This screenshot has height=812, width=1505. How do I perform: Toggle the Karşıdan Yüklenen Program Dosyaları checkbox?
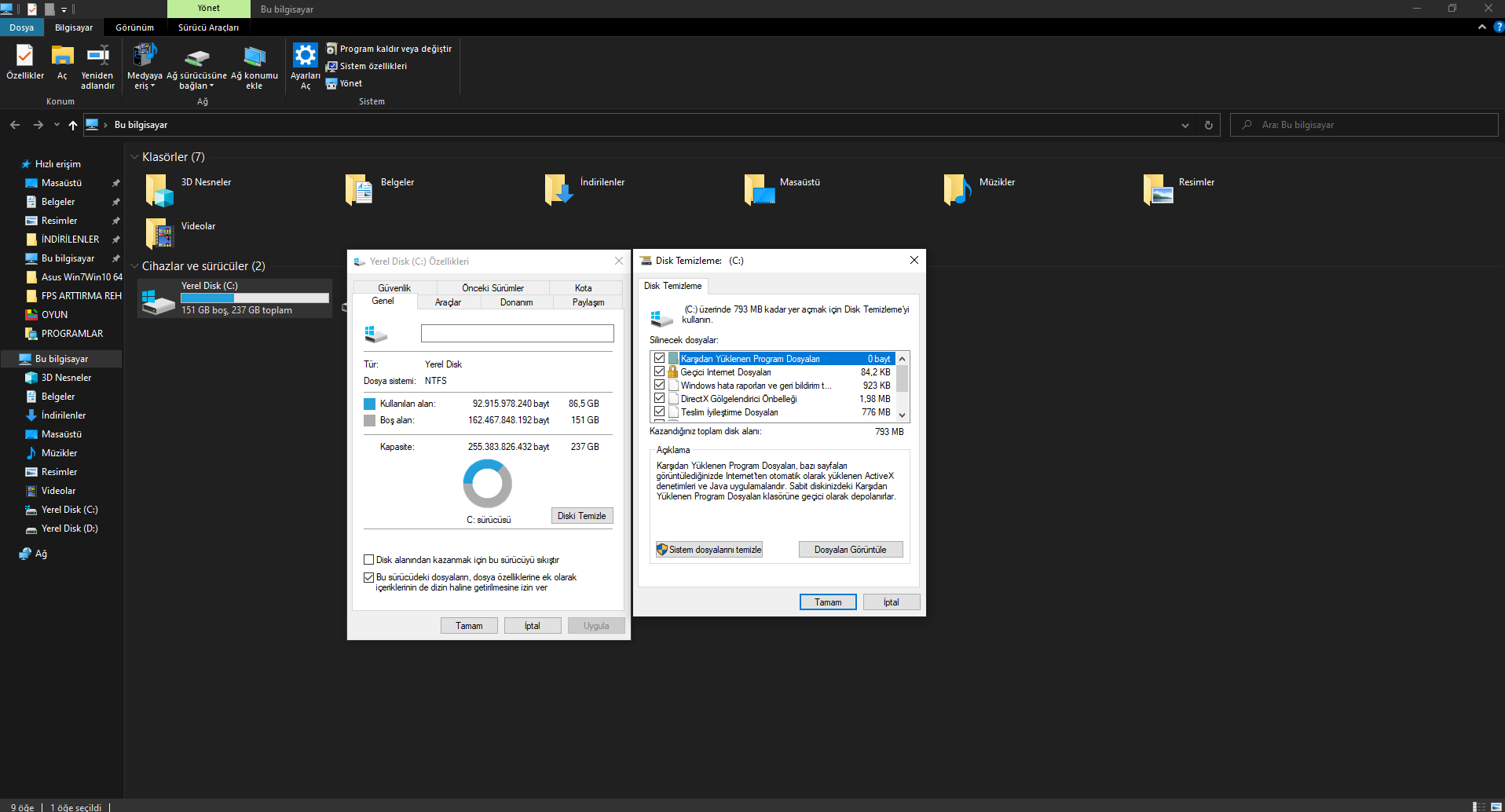pos(660,358)
